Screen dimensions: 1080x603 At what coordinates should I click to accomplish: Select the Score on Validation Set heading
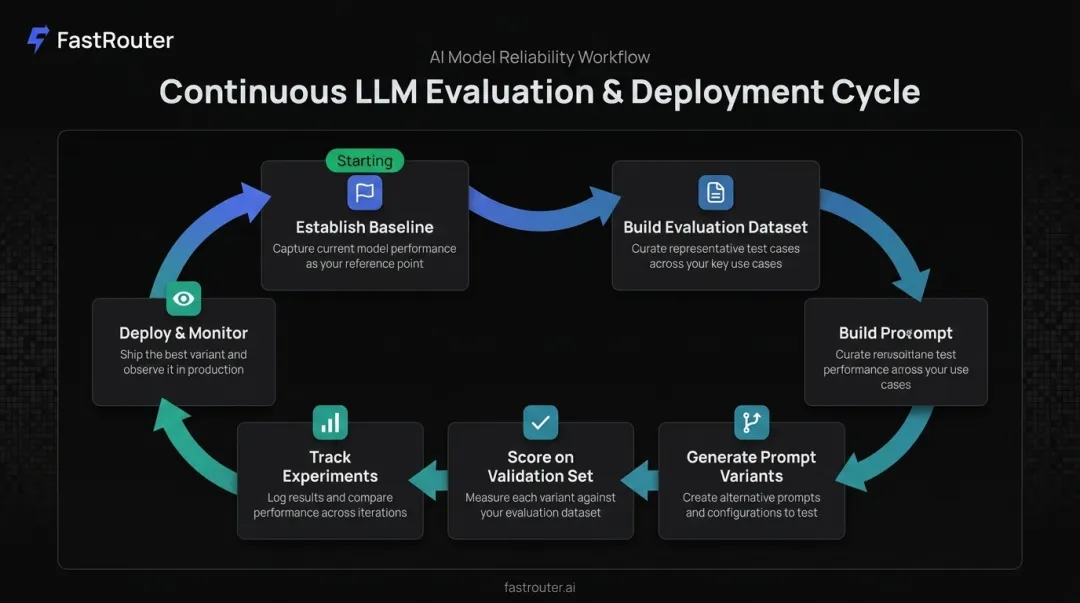541,467
